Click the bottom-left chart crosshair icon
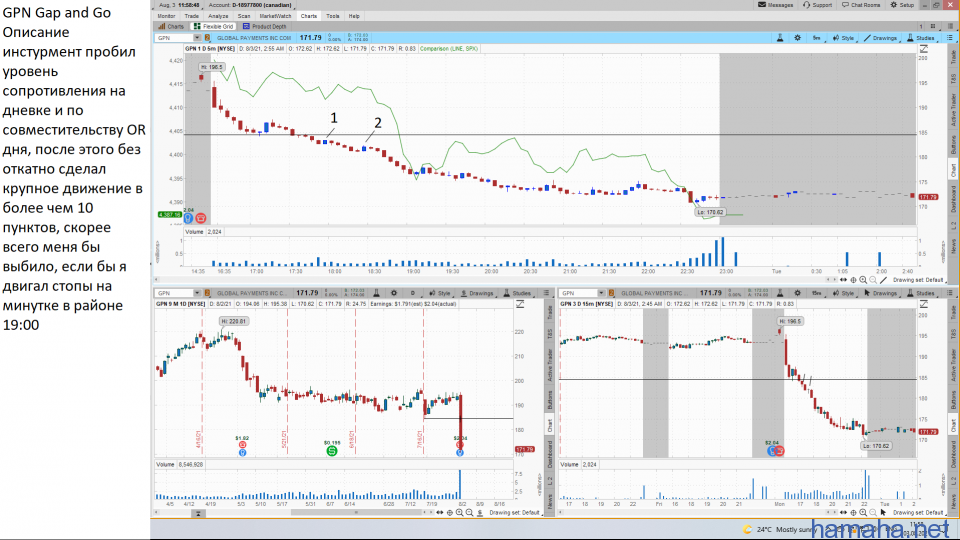This screenshot has width=960, height=540. coord(450,512)
